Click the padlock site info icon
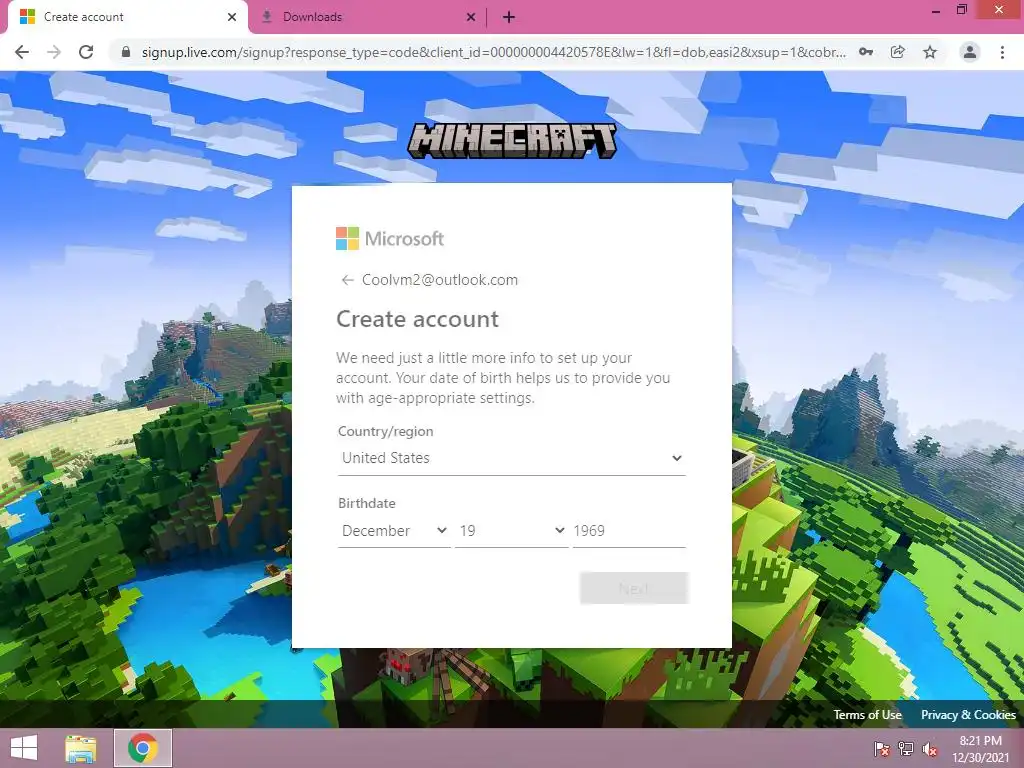1024x768 pixels. tap(126, 52)
